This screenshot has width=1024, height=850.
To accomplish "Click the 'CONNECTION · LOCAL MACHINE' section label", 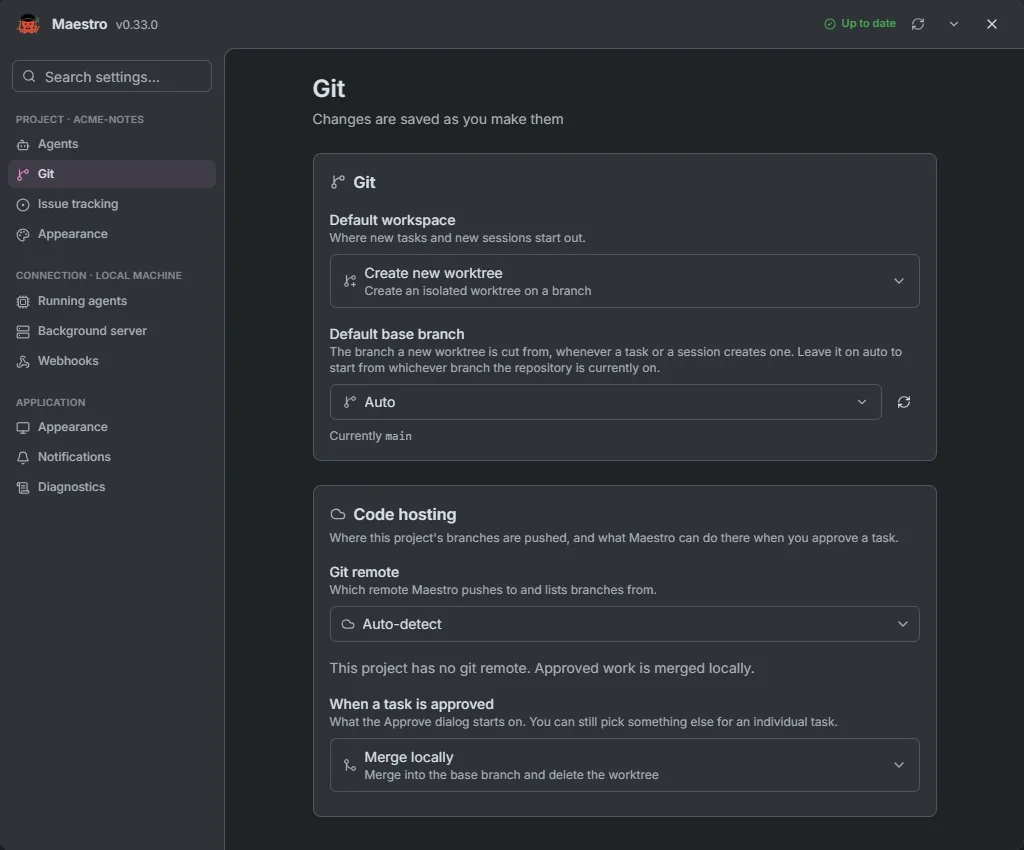I will tap(99, 275).
